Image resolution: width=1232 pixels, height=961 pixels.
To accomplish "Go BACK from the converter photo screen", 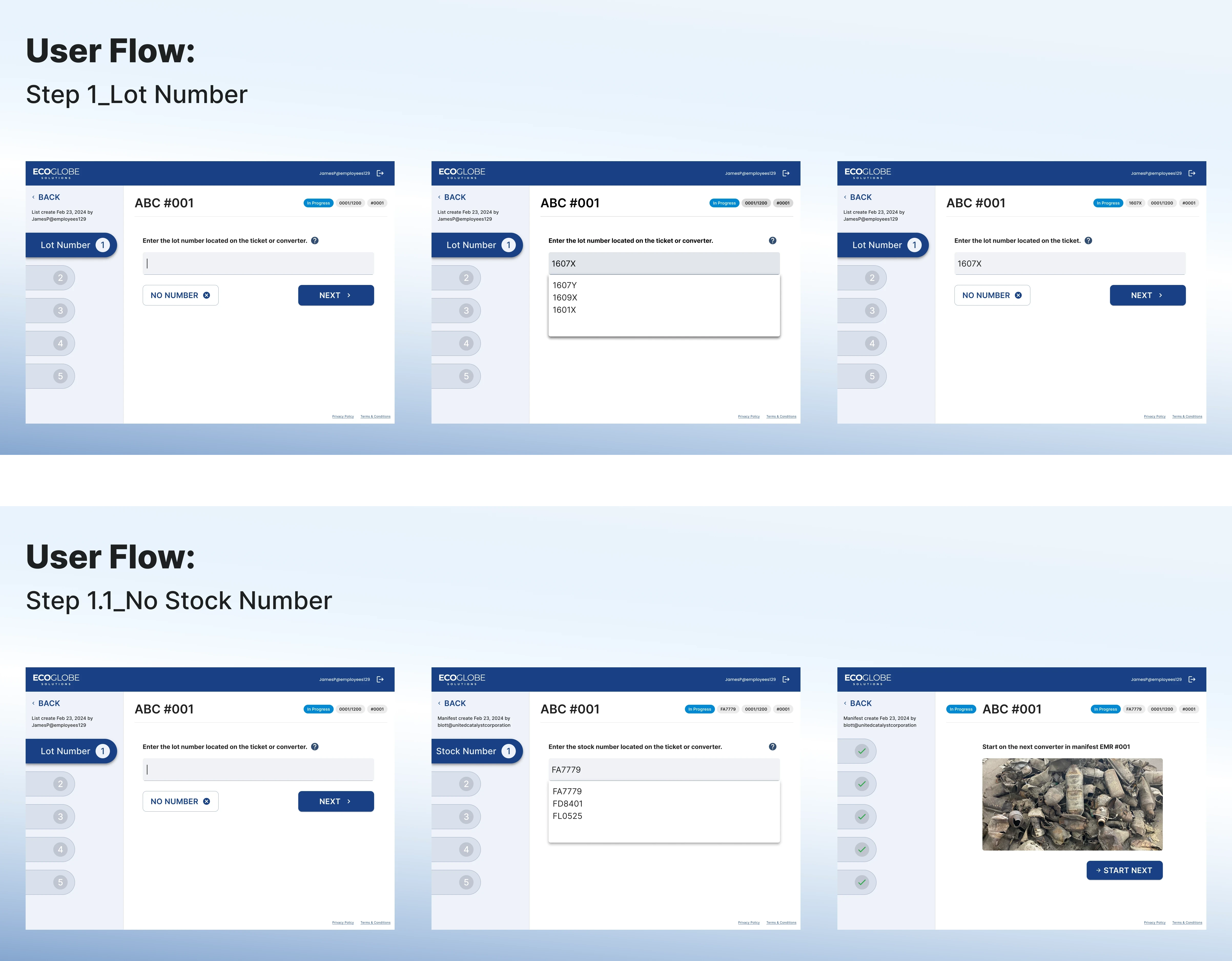I will (857, 703).
